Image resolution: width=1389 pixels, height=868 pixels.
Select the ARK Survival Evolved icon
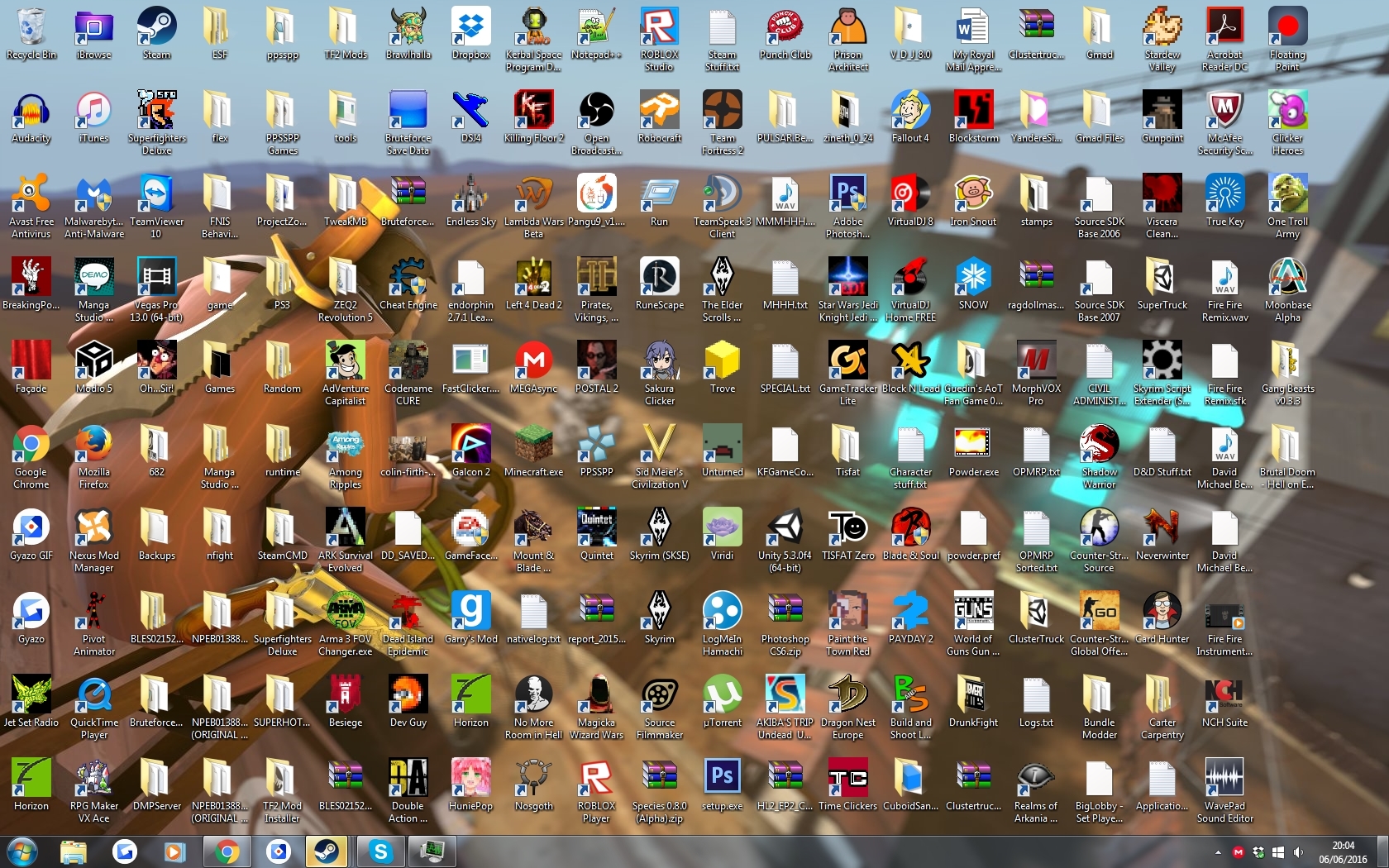346,541
